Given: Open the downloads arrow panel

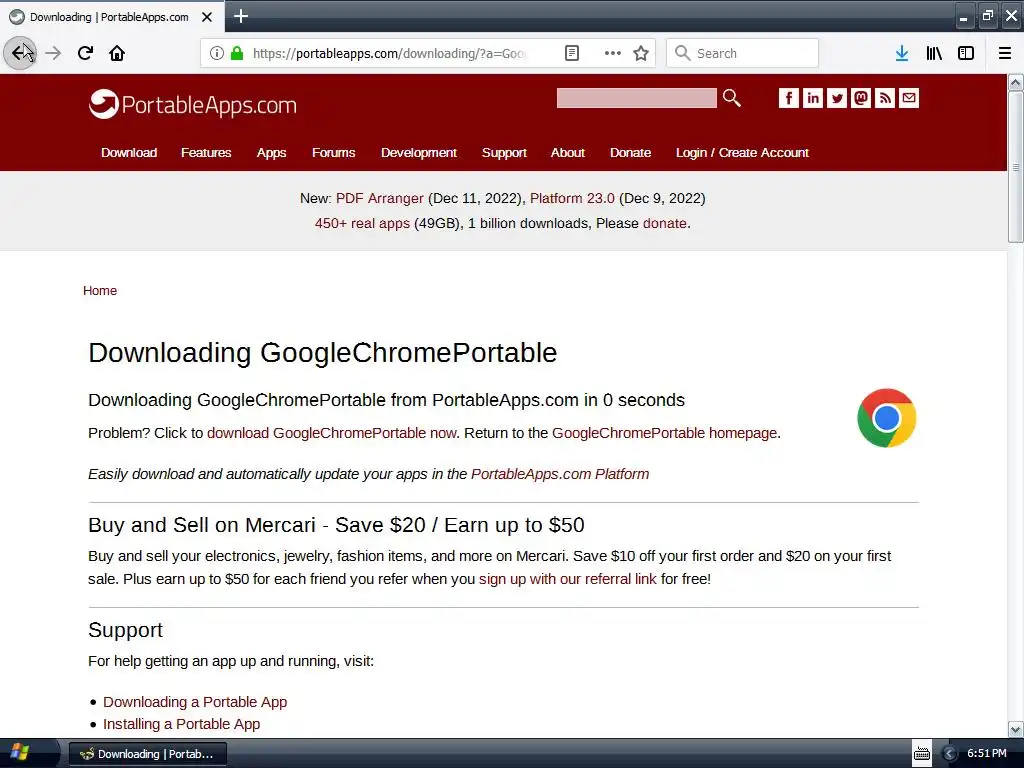Looking at the screenshot, I should [x=902, y=53].
